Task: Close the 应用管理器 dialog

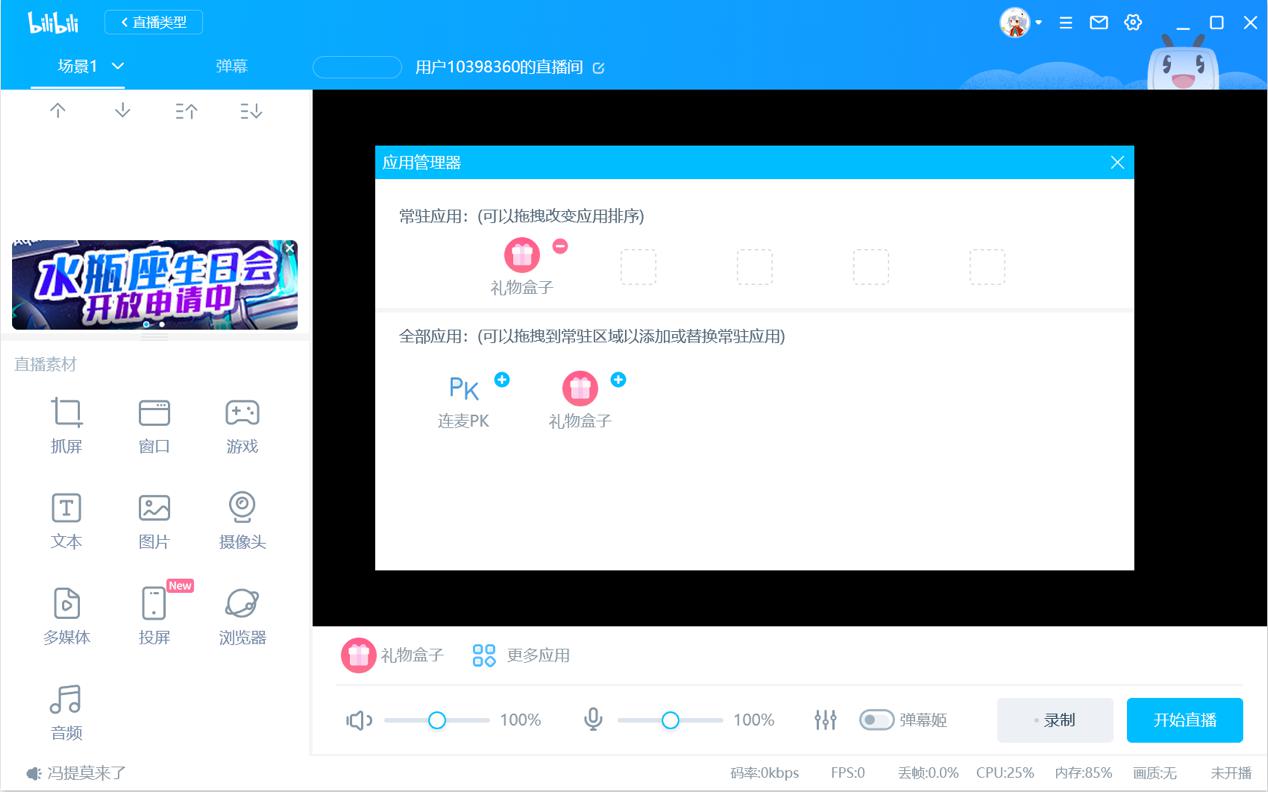Action: pyautogui.click(x=1118, y=162)
